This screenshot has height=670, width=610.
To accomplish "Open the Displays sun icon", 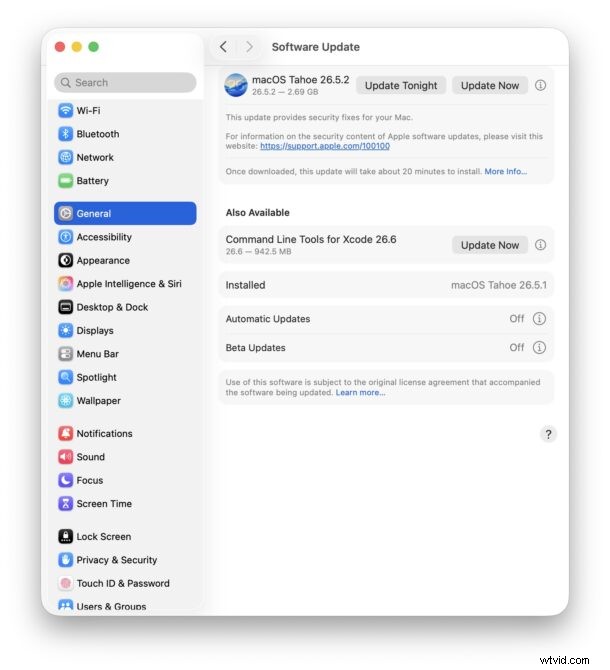I will (x=65, y=331).
